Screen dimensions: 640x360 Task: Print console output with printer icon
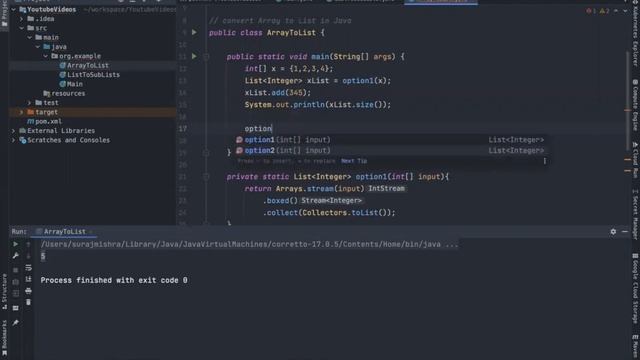tap(28, 291)
